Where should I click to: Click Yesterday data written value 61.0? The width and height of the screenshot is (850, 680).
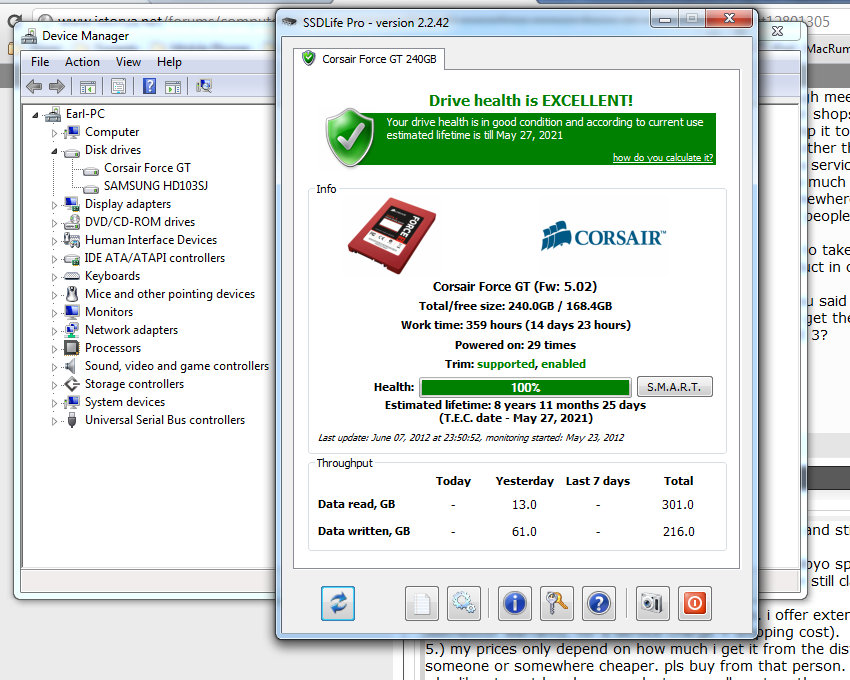tap(524, 531)
